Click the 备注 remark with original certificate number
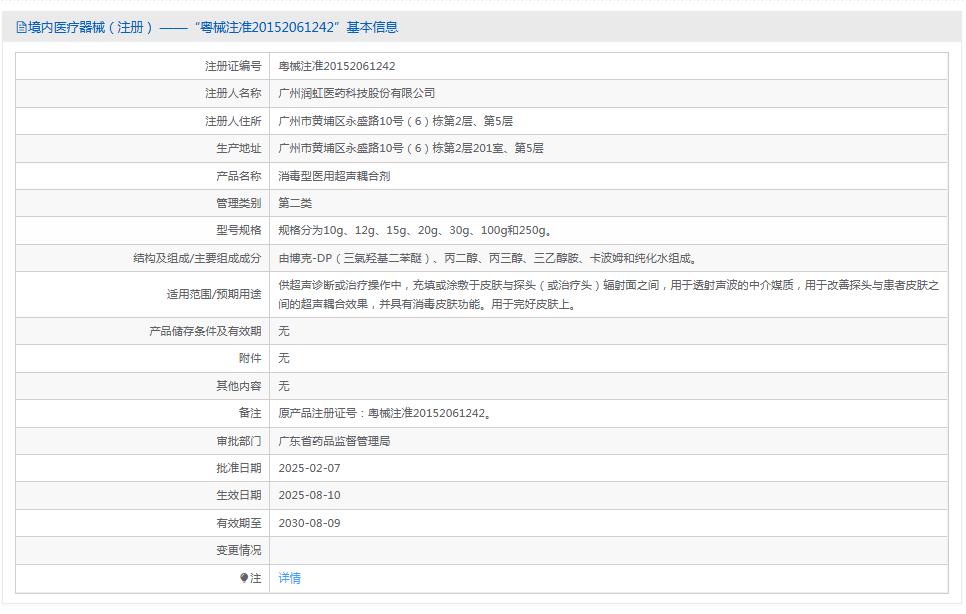966x614 pixels. coord(384,413)
